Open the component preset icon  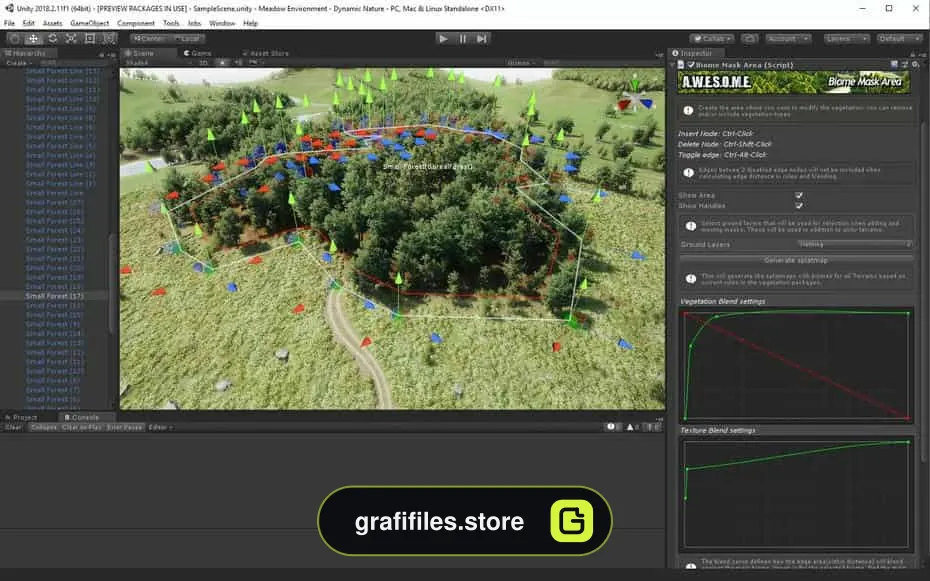[x=905, y=65]
